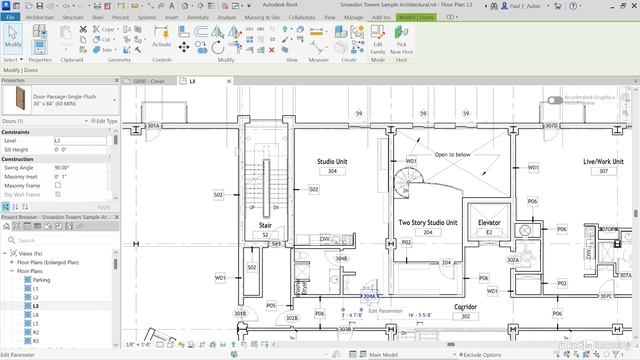Click Hide in View lightbulb icon
The image size is (640, 360).
pyautogui.click(x=285, y=29)
